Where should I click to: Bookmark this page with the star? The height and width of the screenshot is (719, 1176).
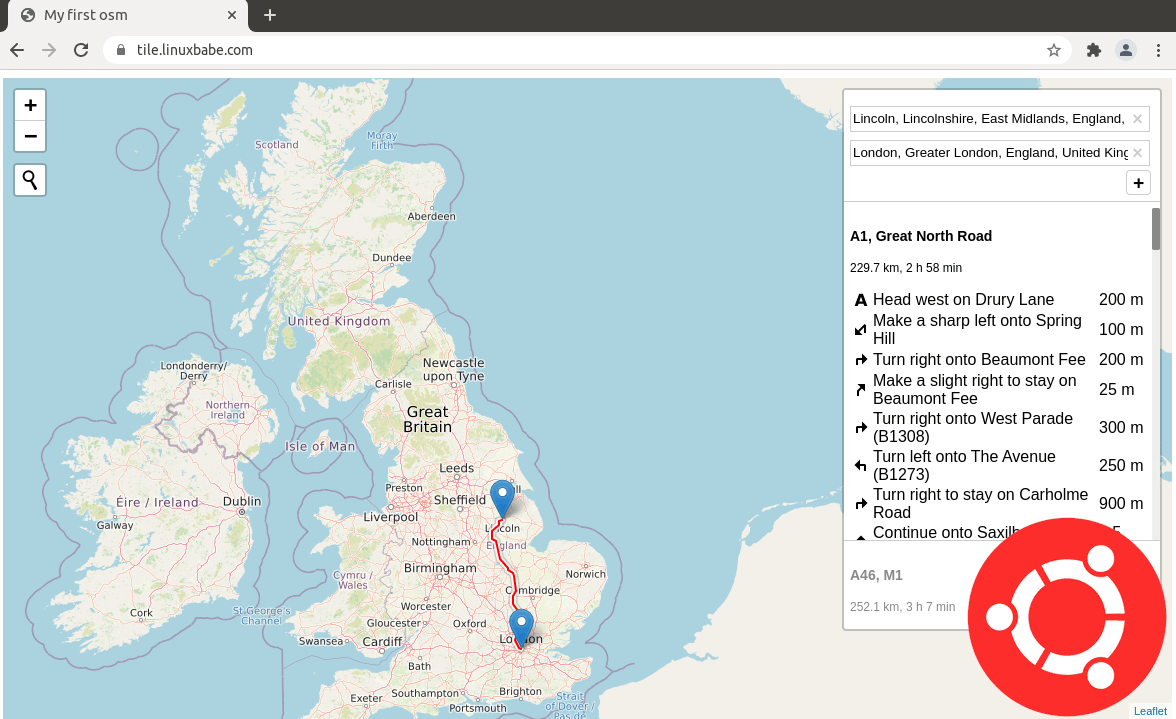click(x=1053, y=50)
